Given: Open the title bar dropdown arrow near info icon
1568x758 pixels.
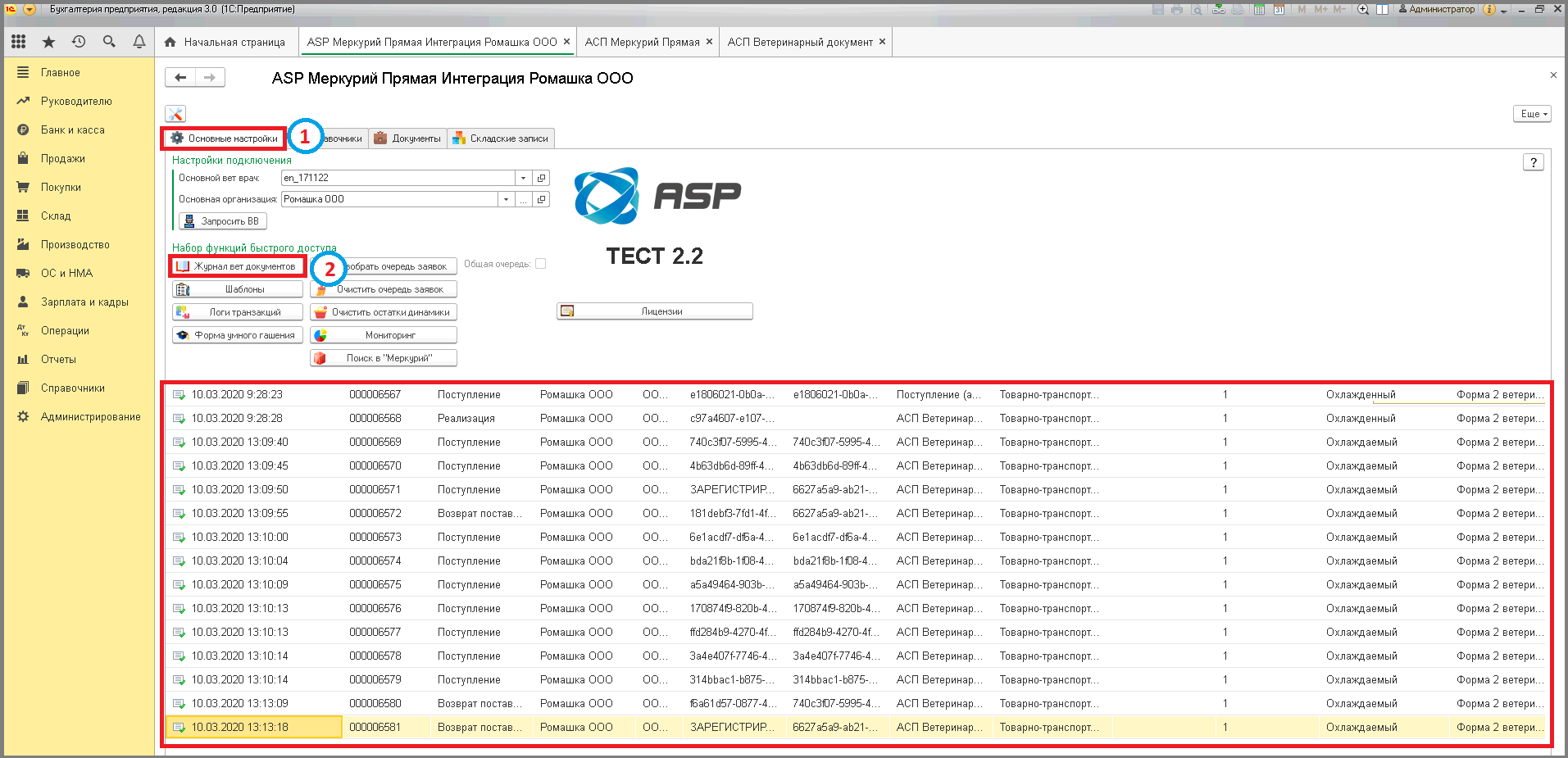Looking at the screenshot, I should (x=1504, y=10).
